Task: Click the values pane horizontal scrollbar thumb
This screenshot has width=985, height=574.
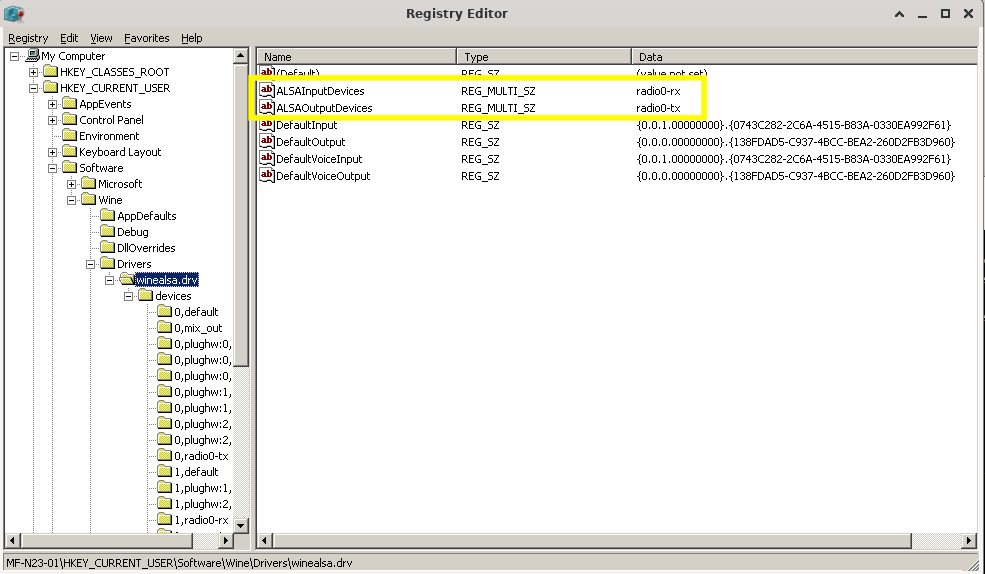Action: coord(592,540)
